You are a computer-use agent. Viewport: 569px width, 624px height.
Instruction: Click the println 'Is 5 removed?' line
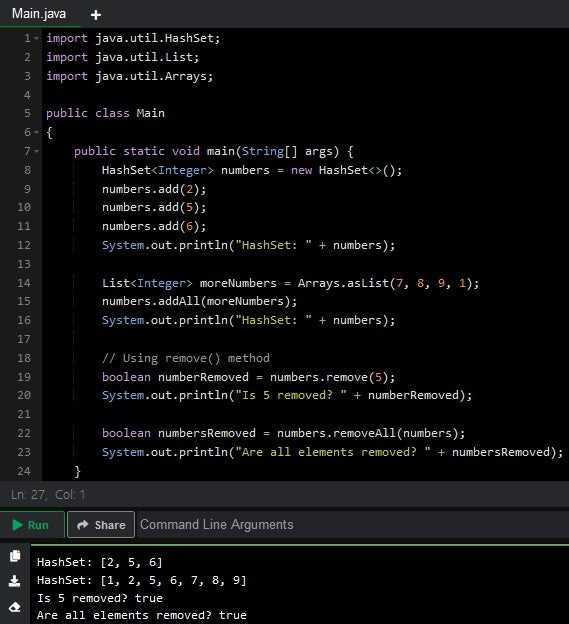coord(287,395)
